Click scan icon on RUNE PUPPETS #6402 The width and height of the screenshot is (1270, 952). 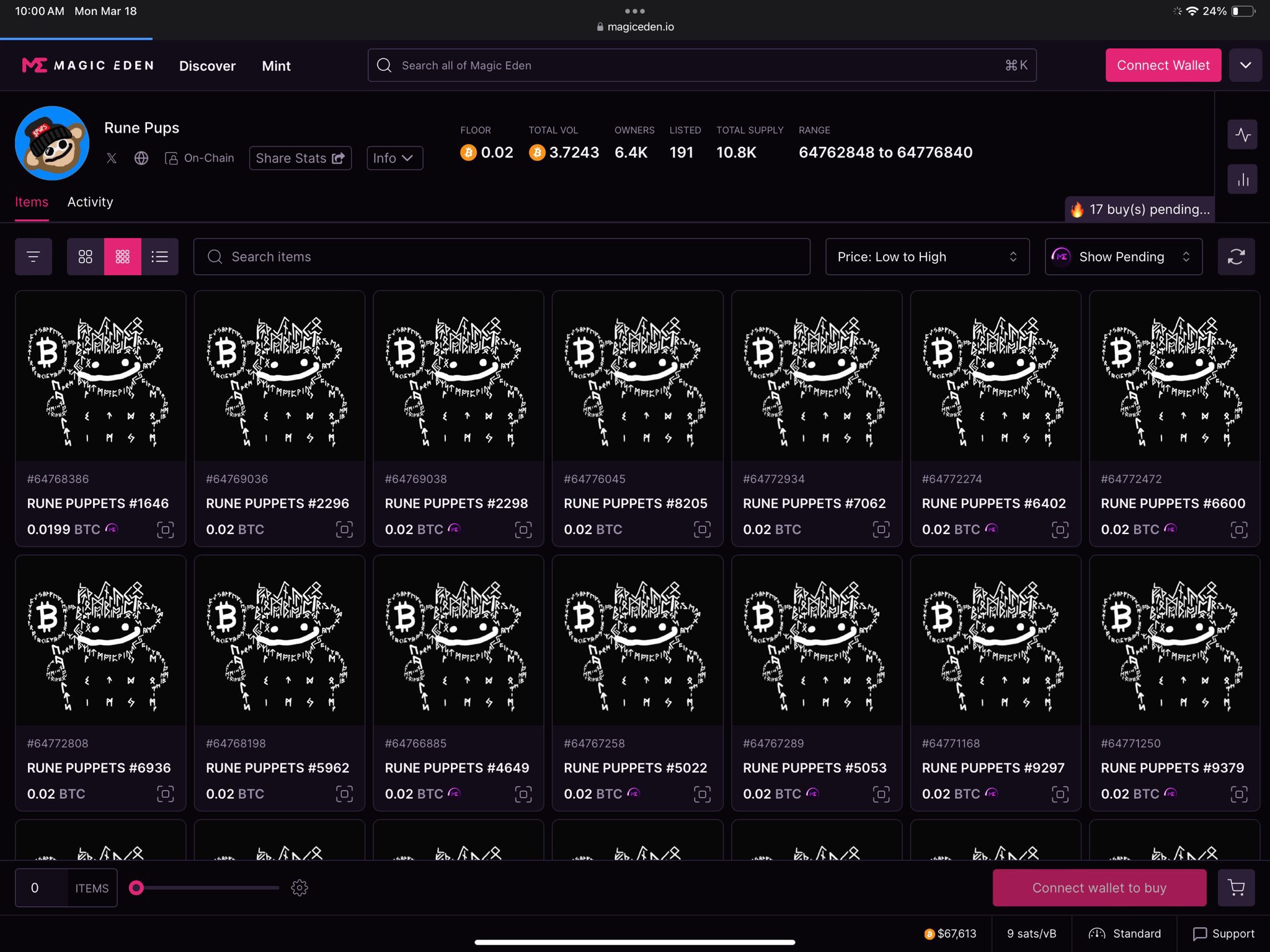(x=1060, y=530)
